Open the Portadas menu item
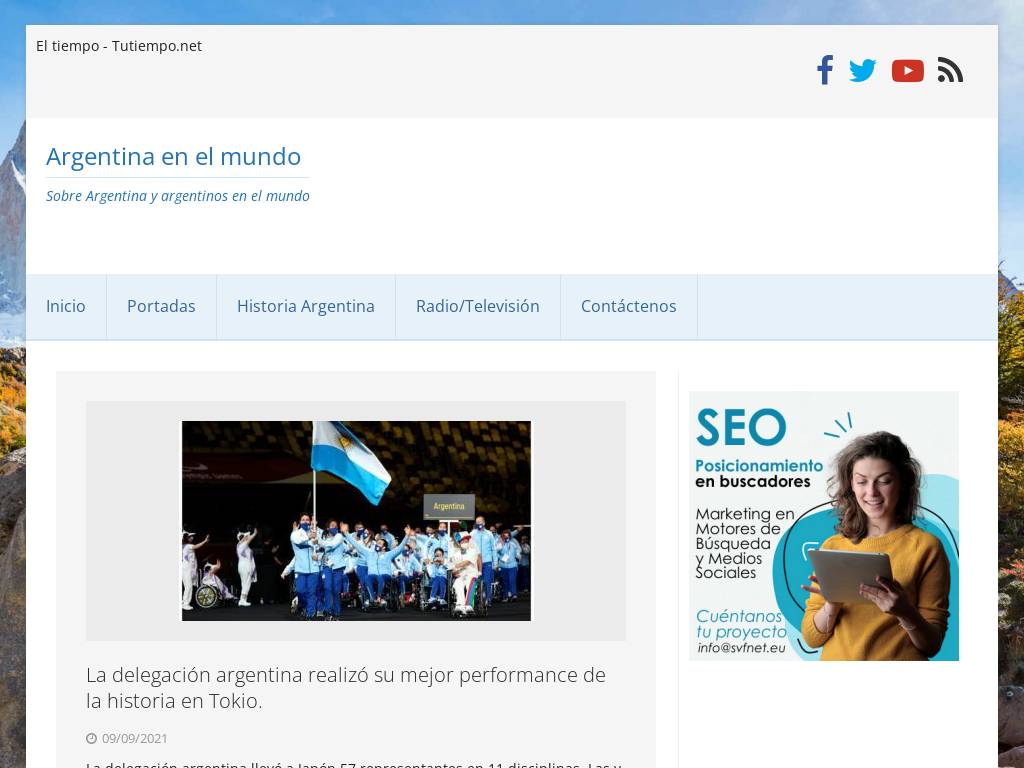The width and height of the screenshot is (1024, 768). pos(161,306)
